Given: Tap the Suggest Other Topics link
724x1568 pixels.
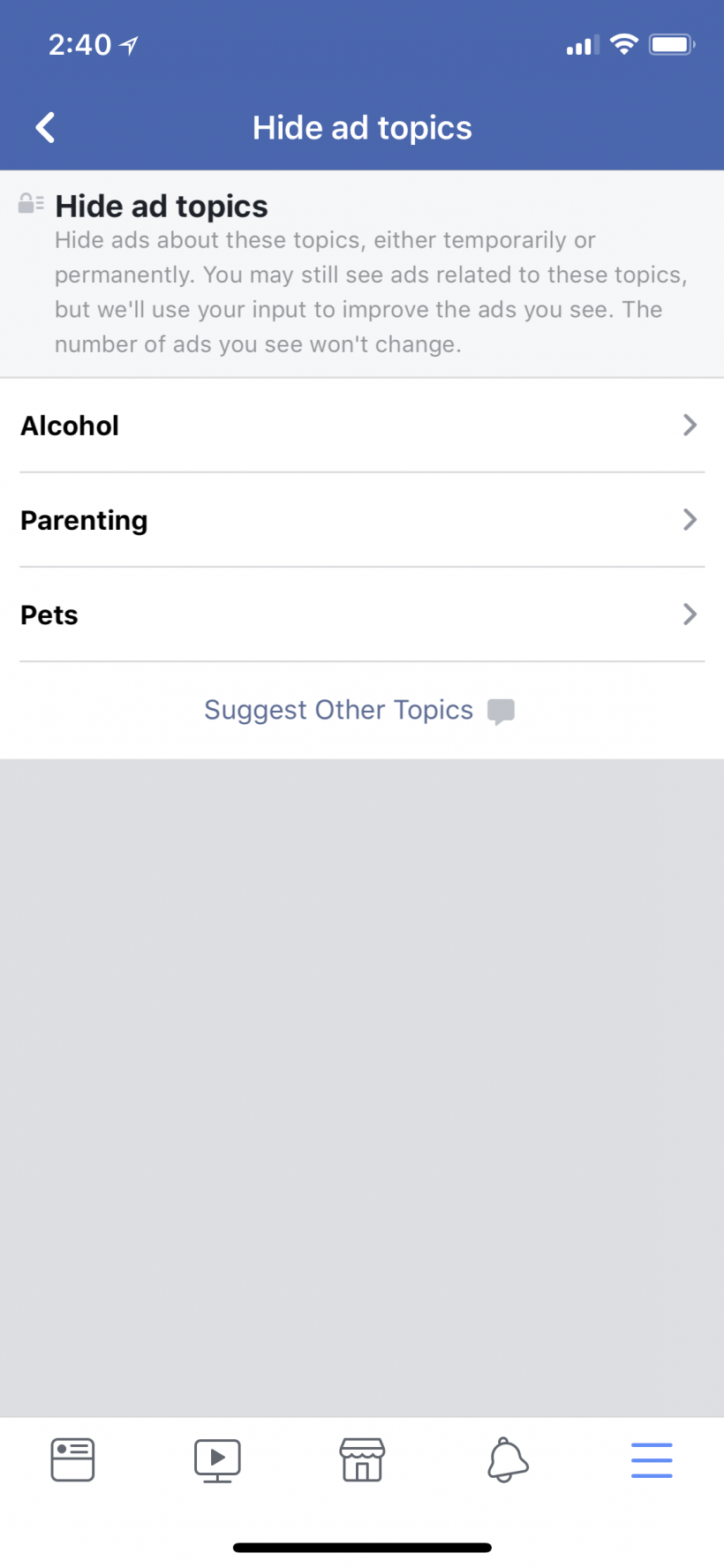Looking at the screenshot, I should [x=339, y=710].
